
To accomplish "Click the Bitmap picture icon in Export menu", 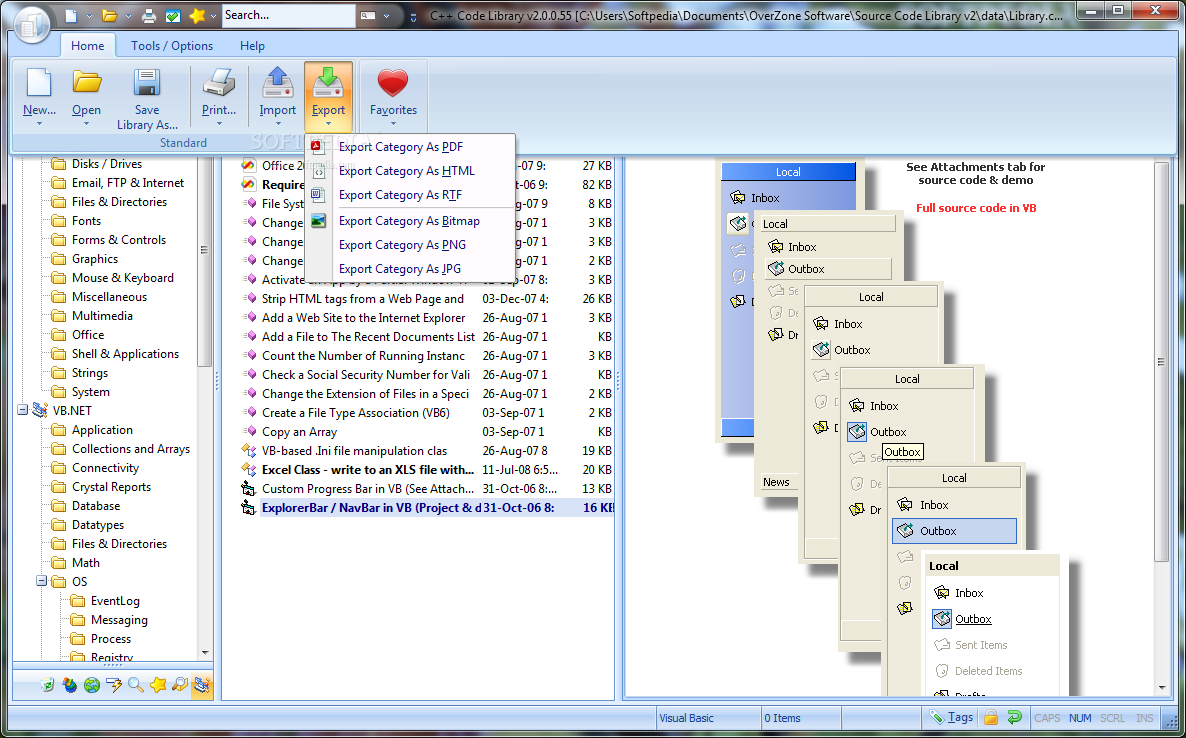I will coord(318,221).
